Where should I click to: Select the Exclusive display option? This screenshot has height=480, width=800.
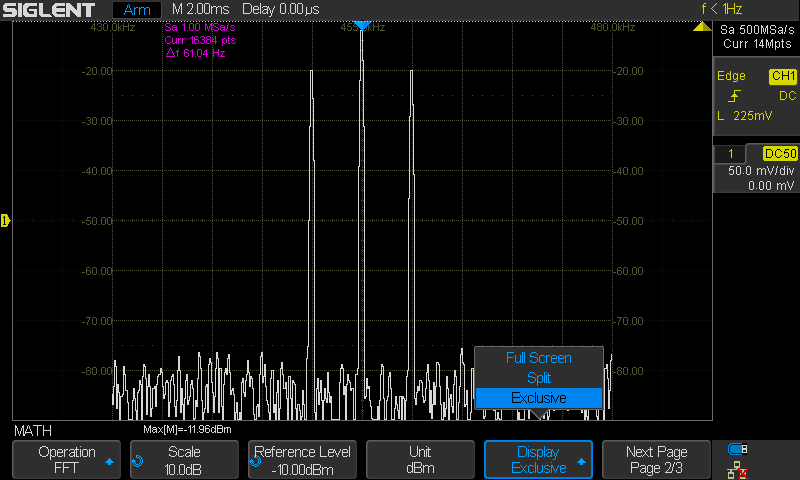click(538, 398)
